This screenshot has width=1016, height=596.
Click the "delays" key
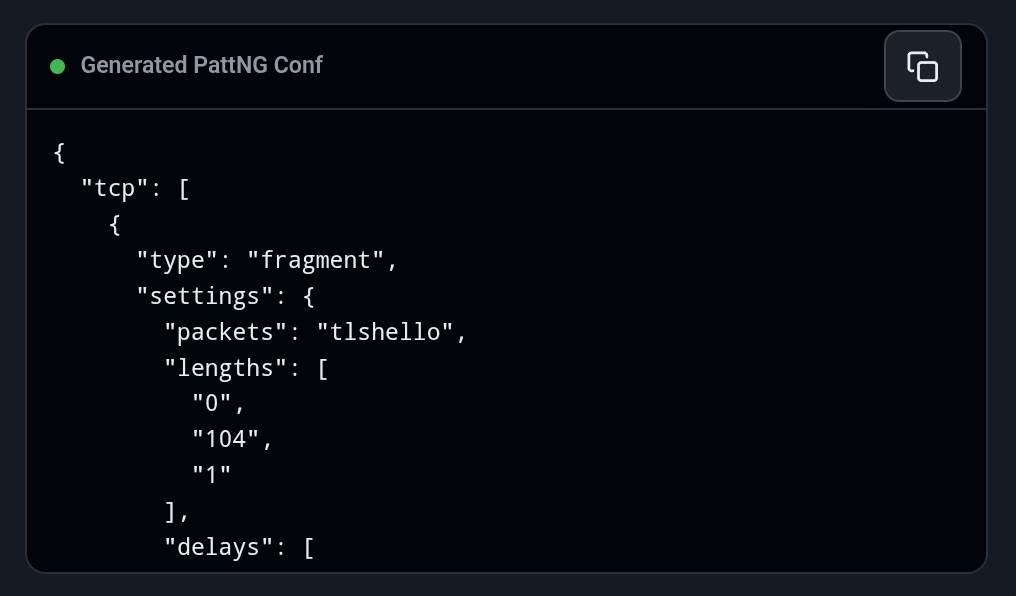(218, 547)
